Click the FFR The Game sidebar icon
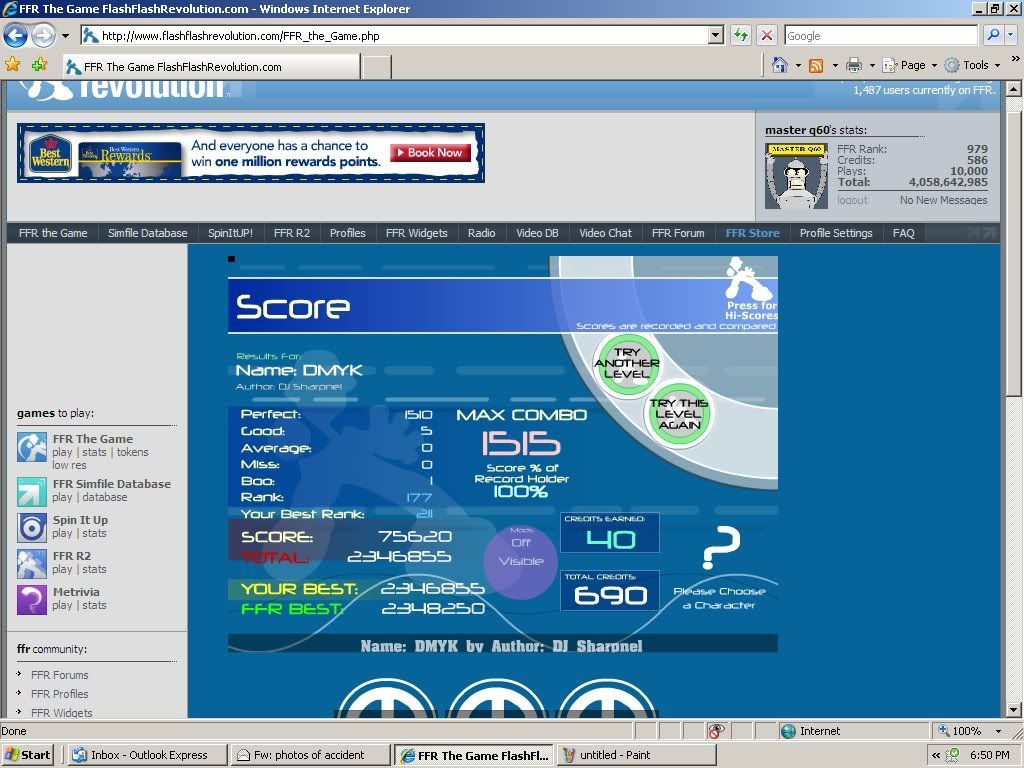The width and height of the screenshot is (1024, 768). [32, 447]
